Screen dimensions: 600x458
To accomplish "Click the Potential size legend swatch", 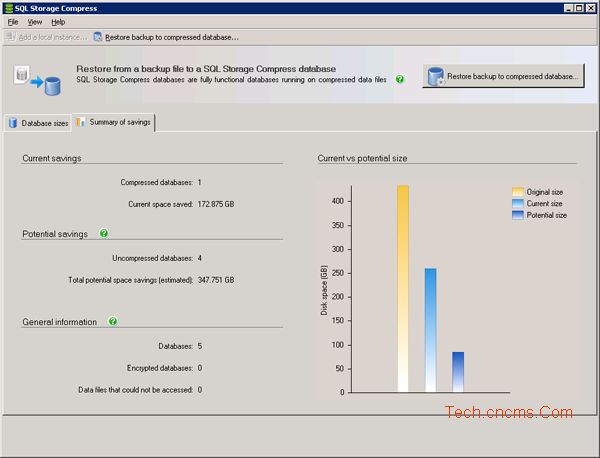I will [x=518, y=215].
